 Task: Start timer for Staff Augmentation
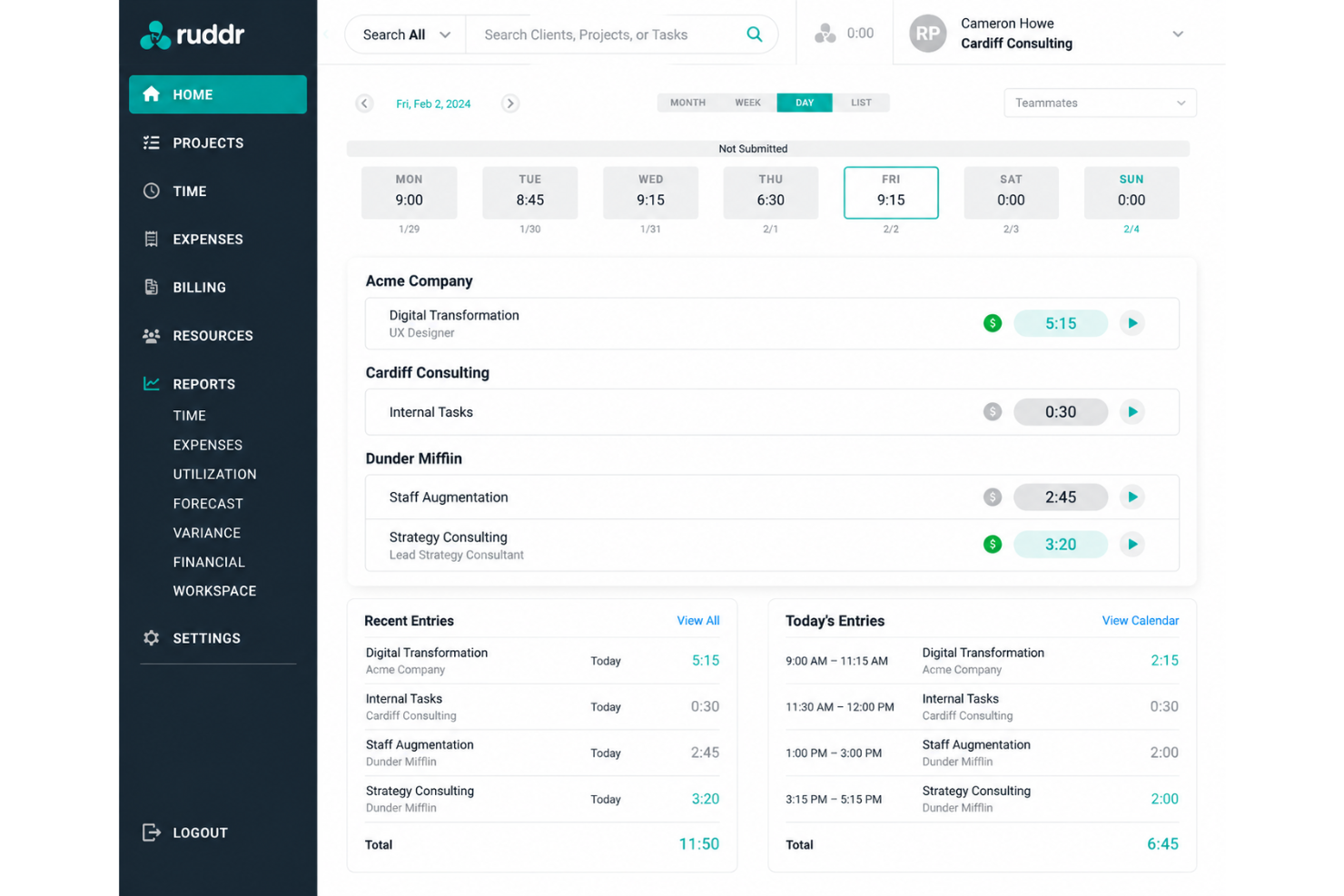(x=1132, y=497)
